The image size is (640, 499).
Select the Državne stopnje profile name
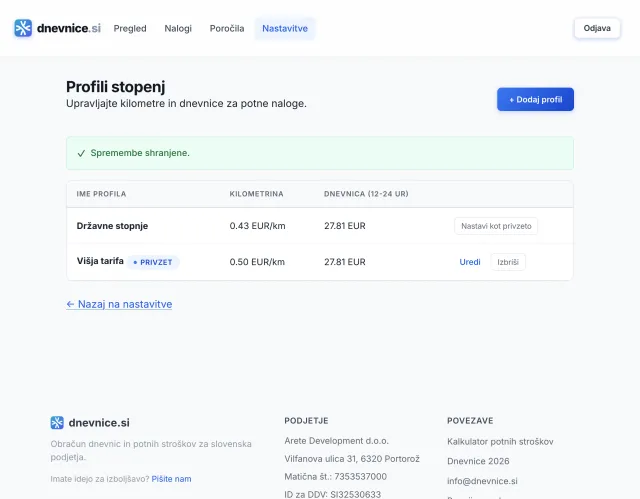(x=112, y=226)
